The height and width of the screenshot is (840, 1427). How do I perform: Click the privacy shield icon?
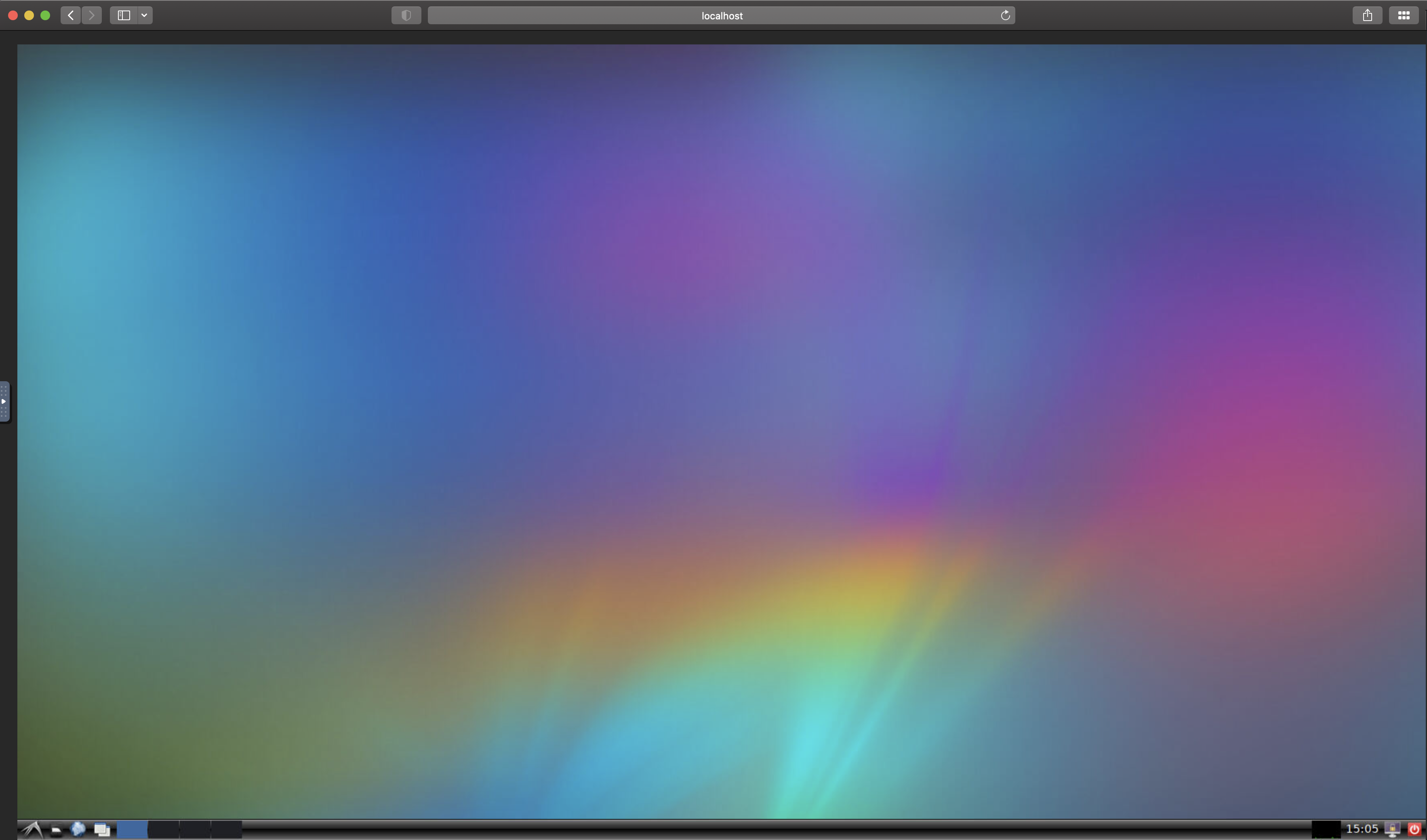click(x=406, y=15)
